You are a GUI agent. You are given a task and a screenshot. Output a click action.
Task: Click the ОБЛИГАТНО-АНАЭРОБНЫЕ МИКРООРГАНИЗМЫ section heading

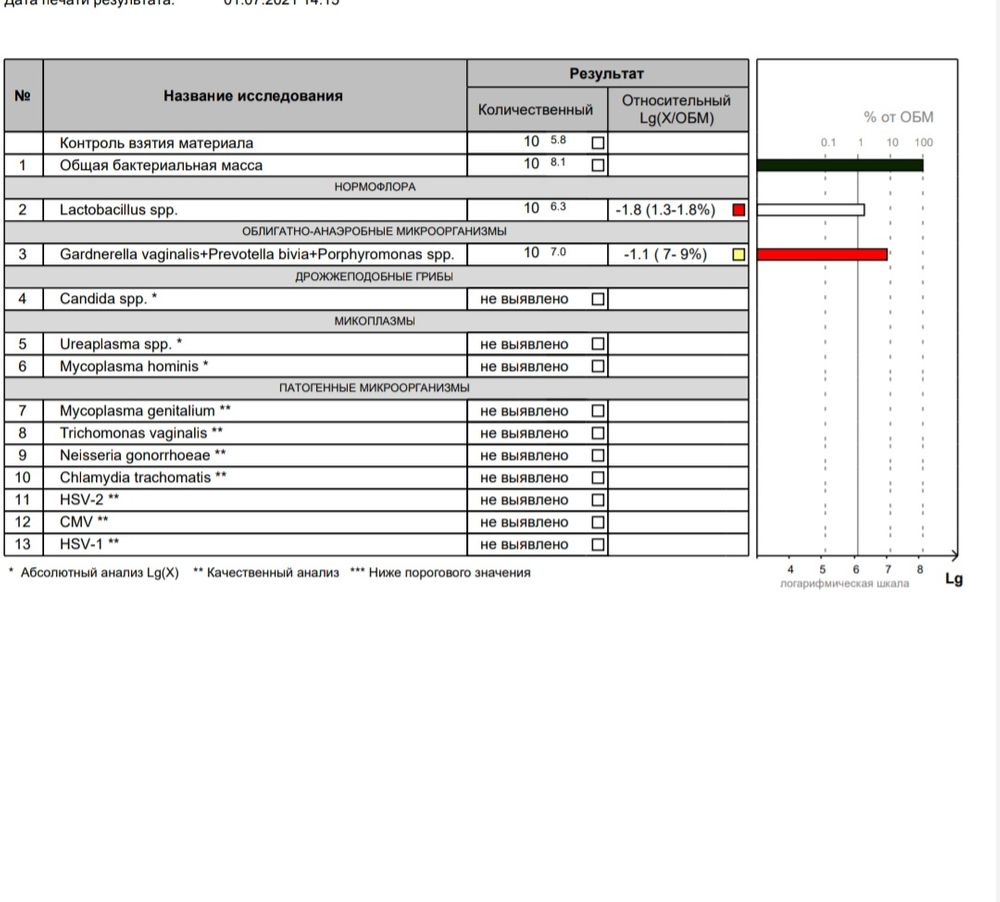[374, 232]
